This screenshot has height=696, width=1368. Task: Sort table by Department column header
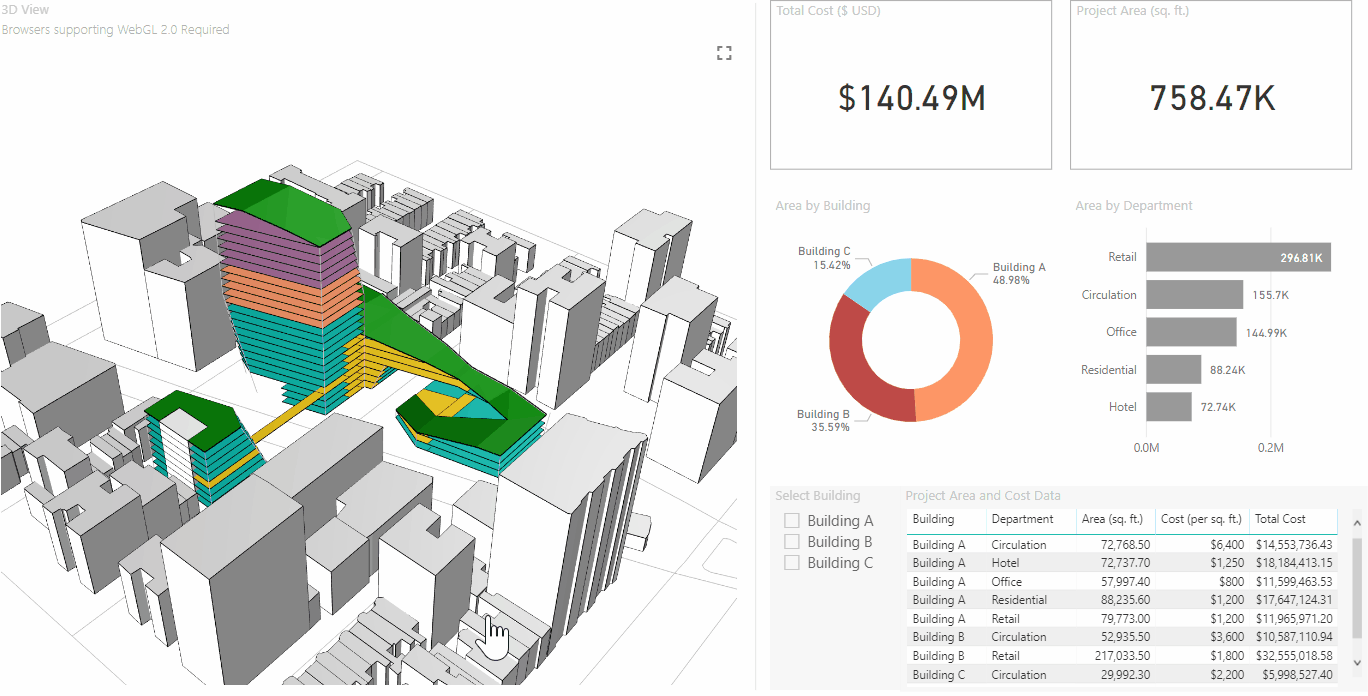point(1022,520)
